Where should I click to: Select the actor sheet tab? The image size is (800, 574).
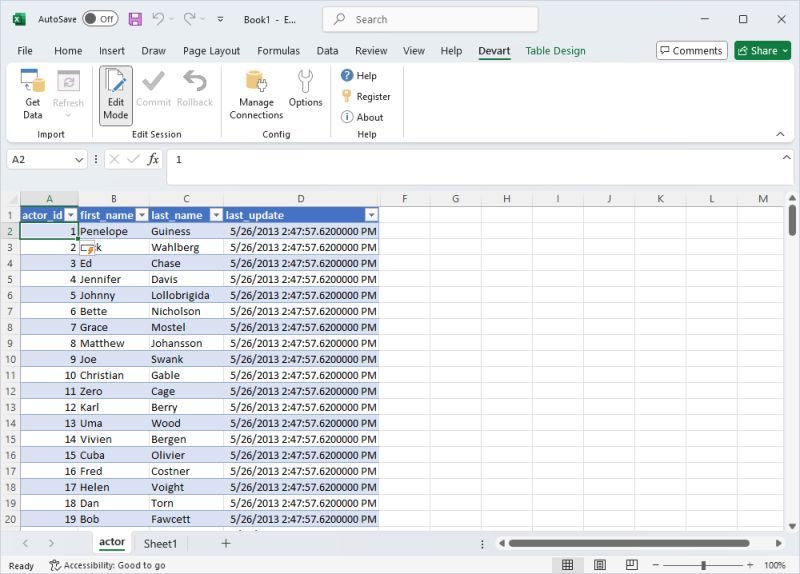[112, 543]
